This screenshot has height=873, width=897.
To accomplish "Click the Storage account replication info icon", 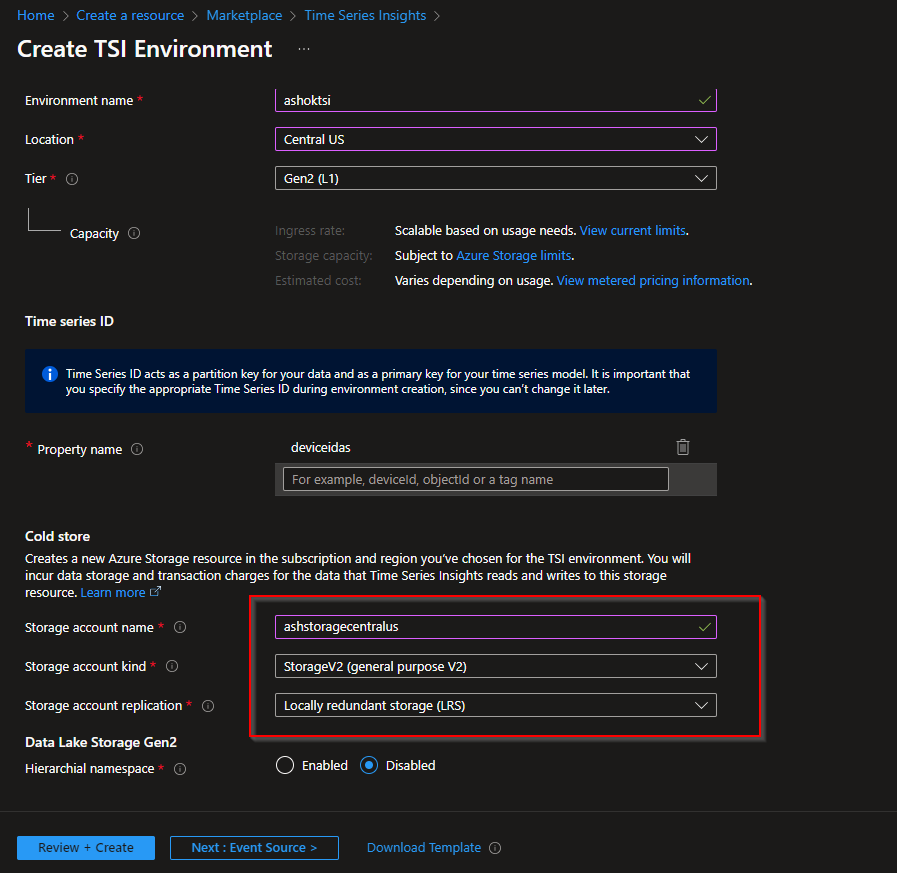I will (x=208, y=706).
